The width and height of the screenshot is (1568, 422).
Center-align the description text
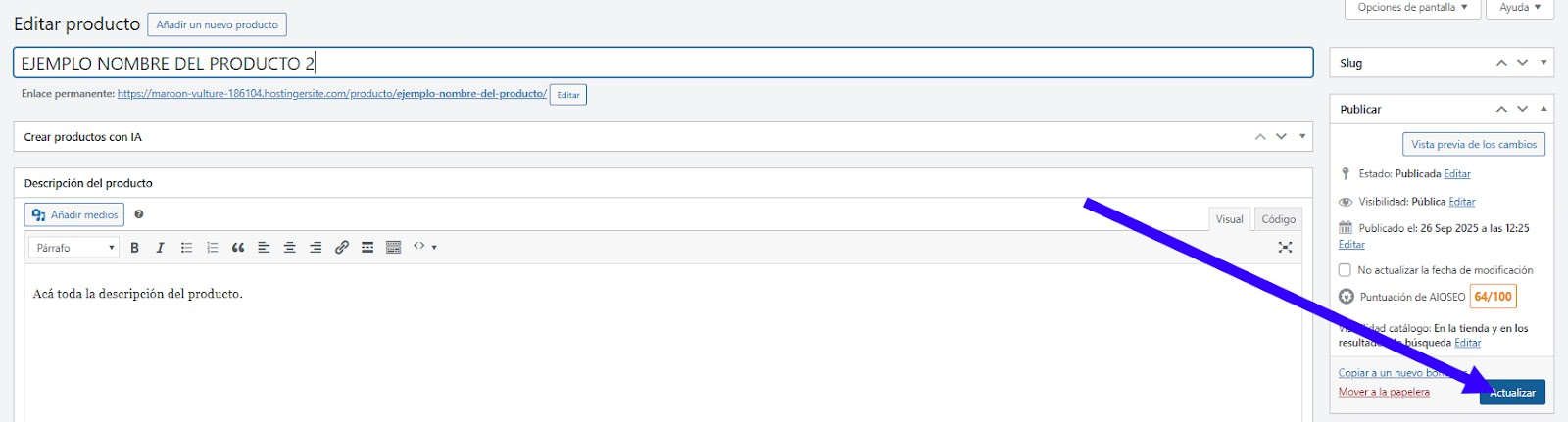290,248
